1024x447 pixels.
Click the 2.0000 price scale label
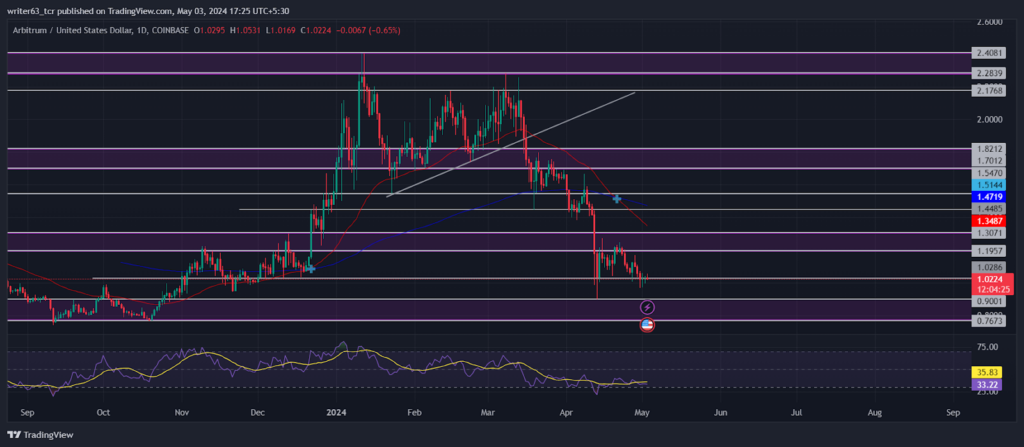click(x=987, y=120)
